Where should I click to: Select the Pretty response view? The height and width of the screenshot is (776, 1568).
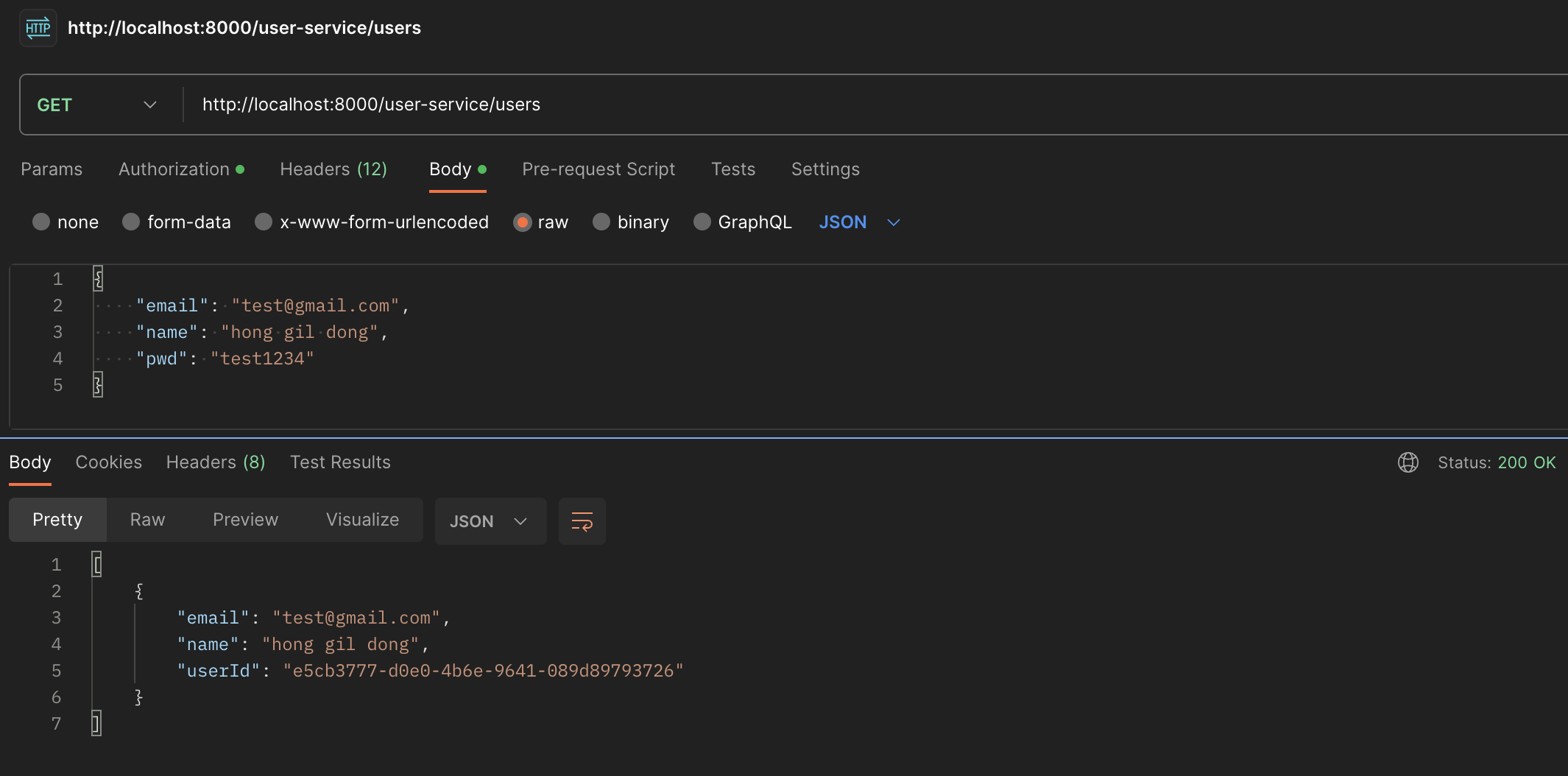coord(57,519)
